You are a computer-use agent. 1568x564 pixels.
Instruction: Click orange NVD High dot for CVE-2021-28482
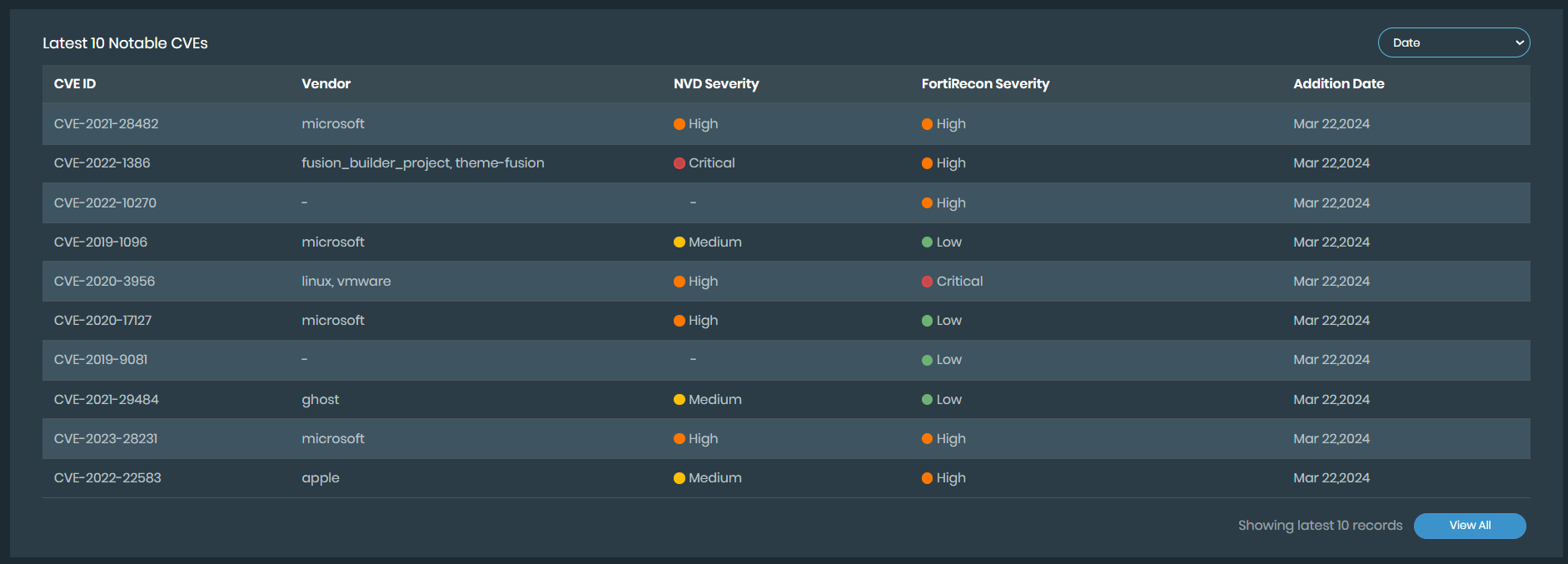pyautogui.click(x=679, y=124)
